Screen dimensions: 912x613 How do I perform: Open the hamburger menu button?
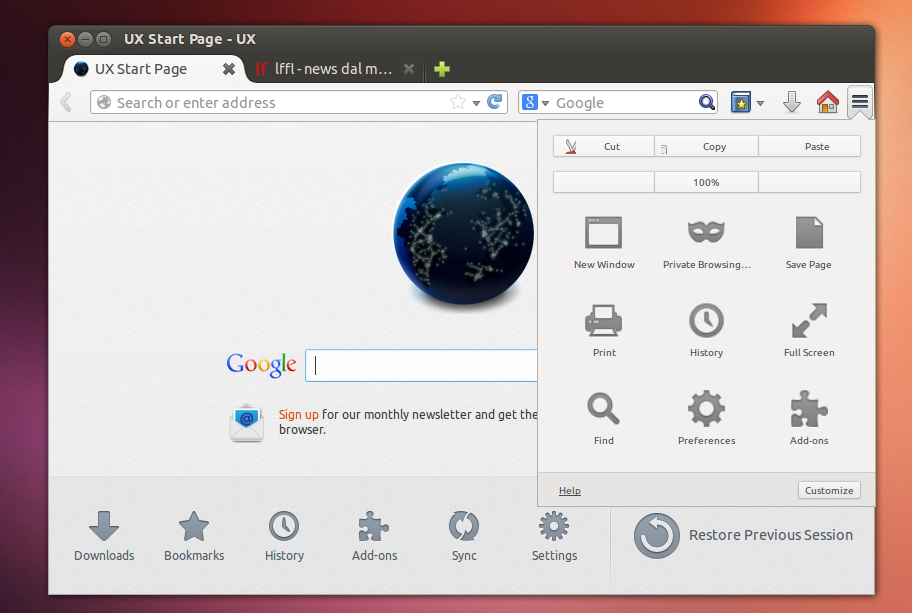coord(860,102)
